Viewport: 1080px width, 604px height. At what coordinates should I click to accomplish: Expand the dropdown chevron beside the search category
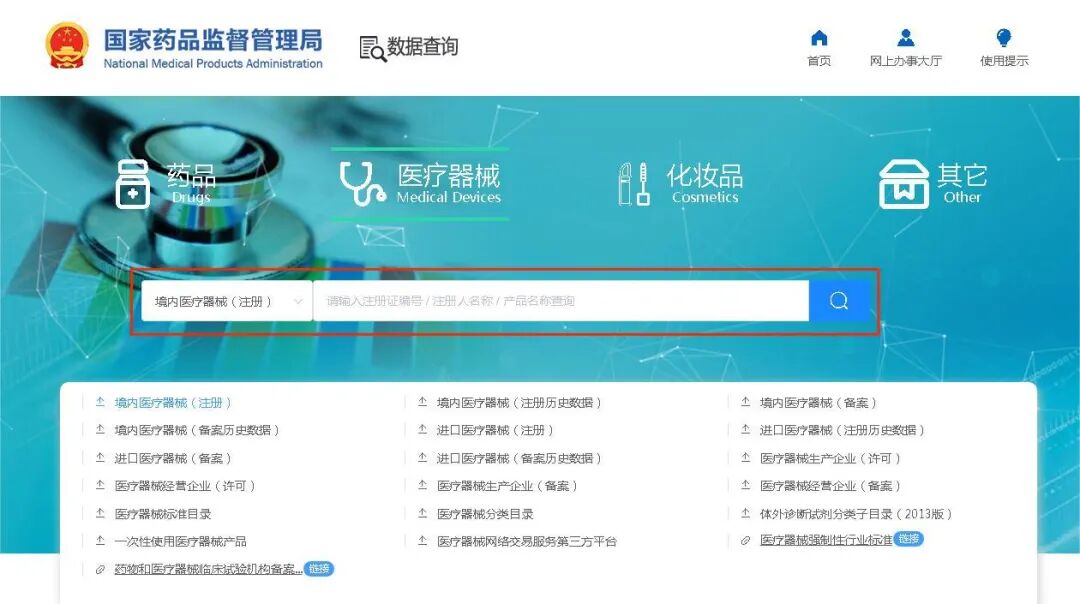(x=297, y=300)
